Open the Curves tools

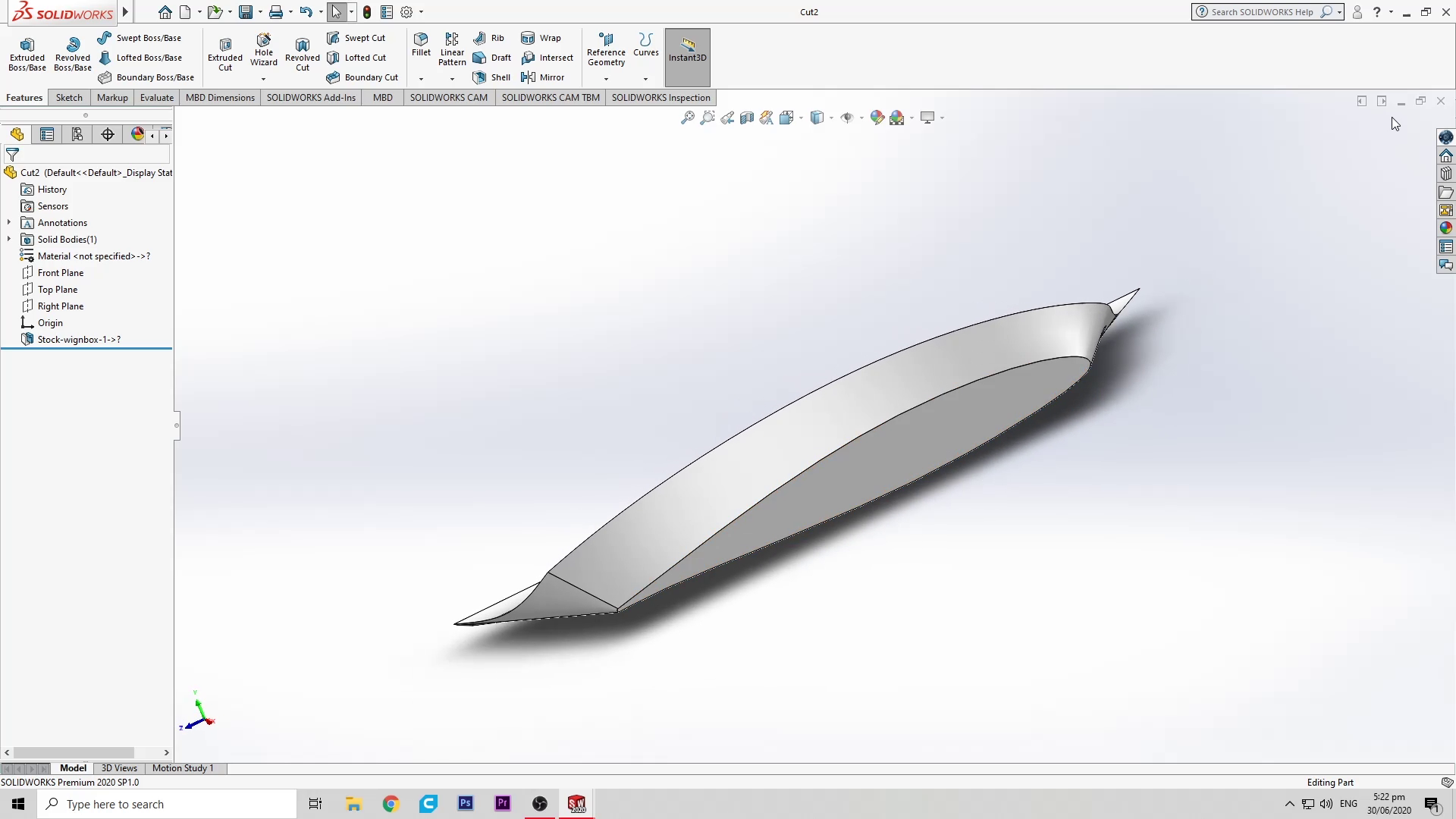click(645, 45)
